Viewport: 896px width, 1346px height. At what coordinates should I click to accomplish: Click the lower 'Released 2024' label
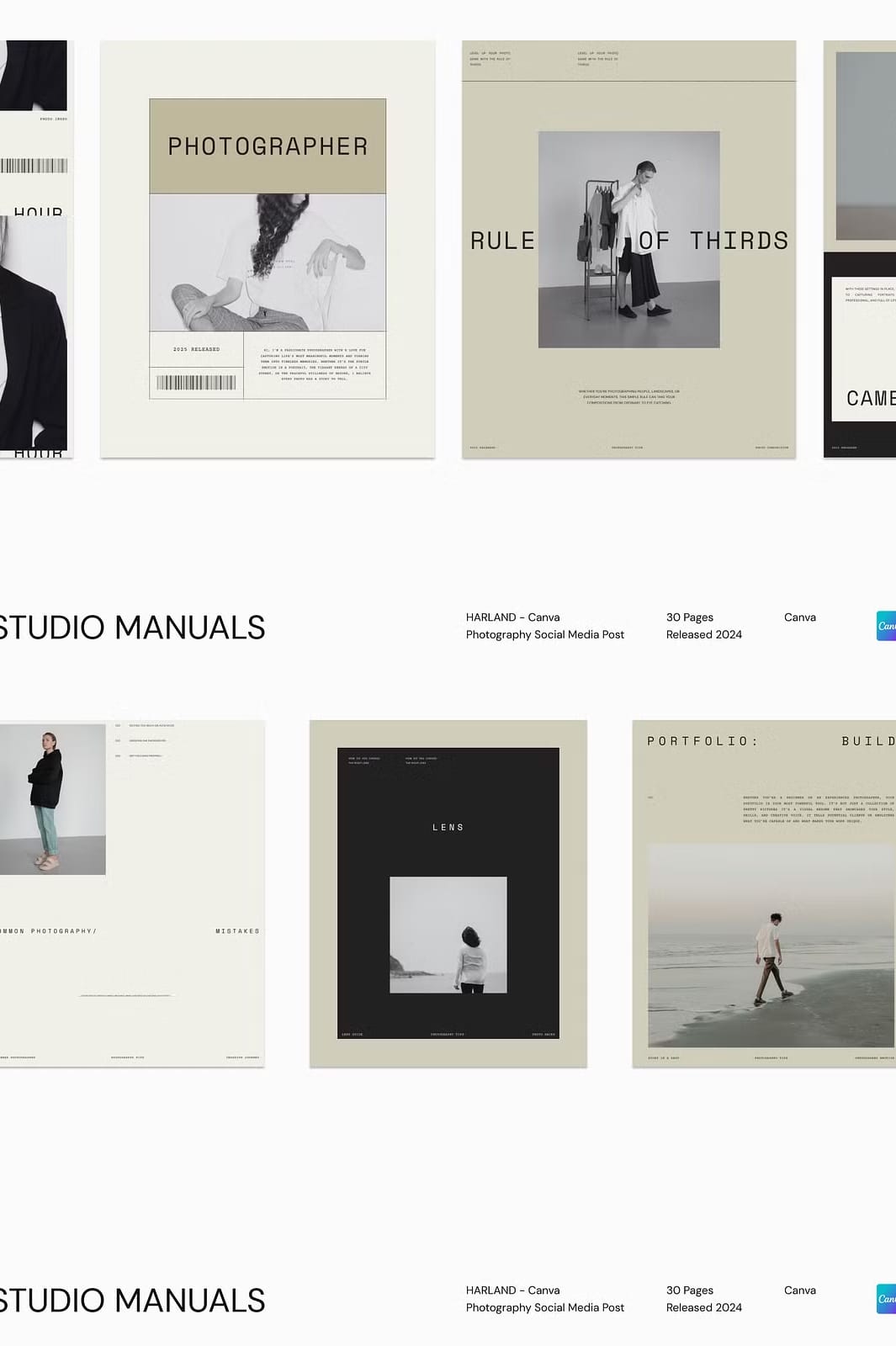point(703,1307)
